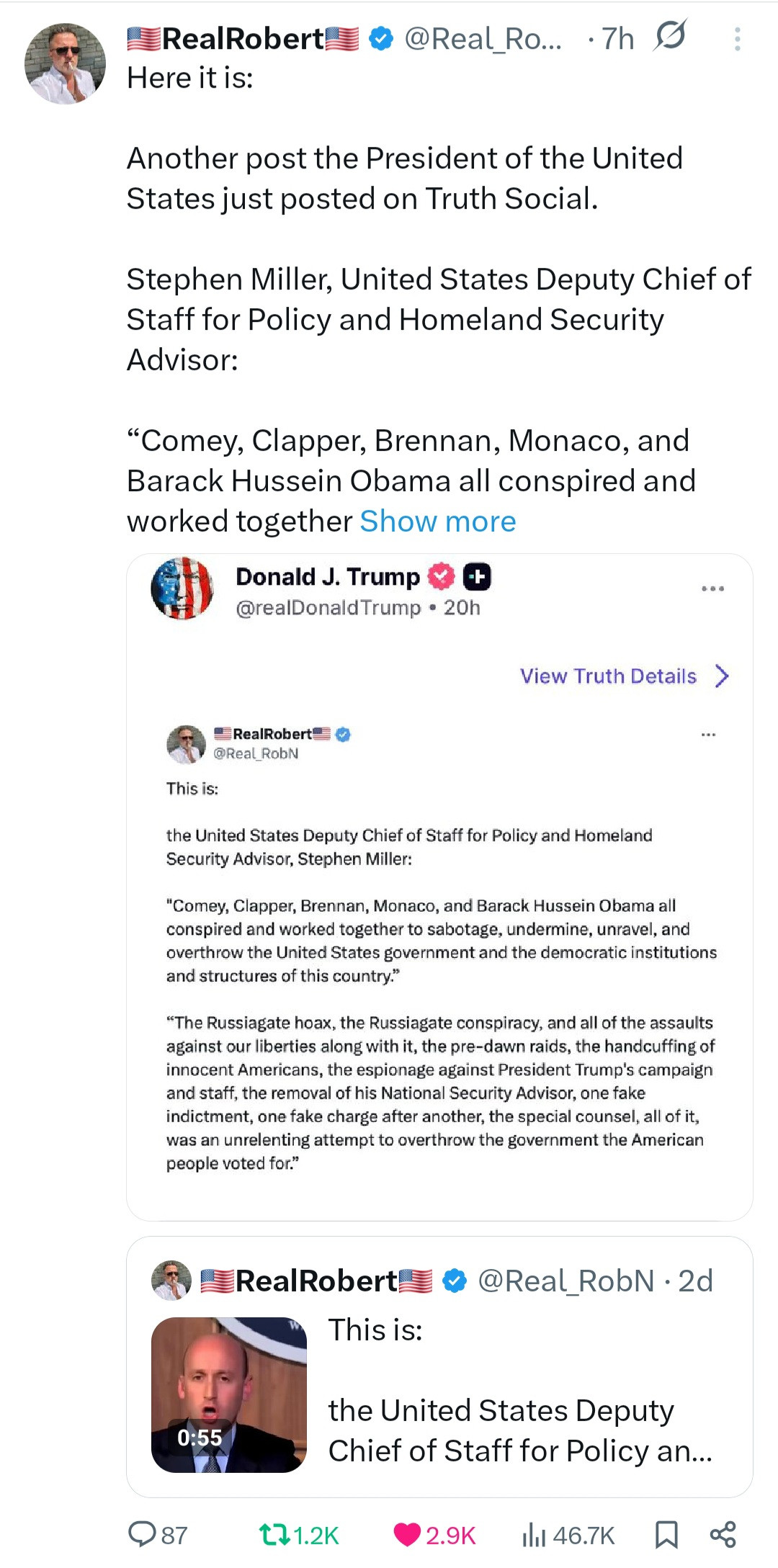Click the View Truth Details chevron arrow
This screenshot has width=778, height=1568.
click(x=722, y=676)
